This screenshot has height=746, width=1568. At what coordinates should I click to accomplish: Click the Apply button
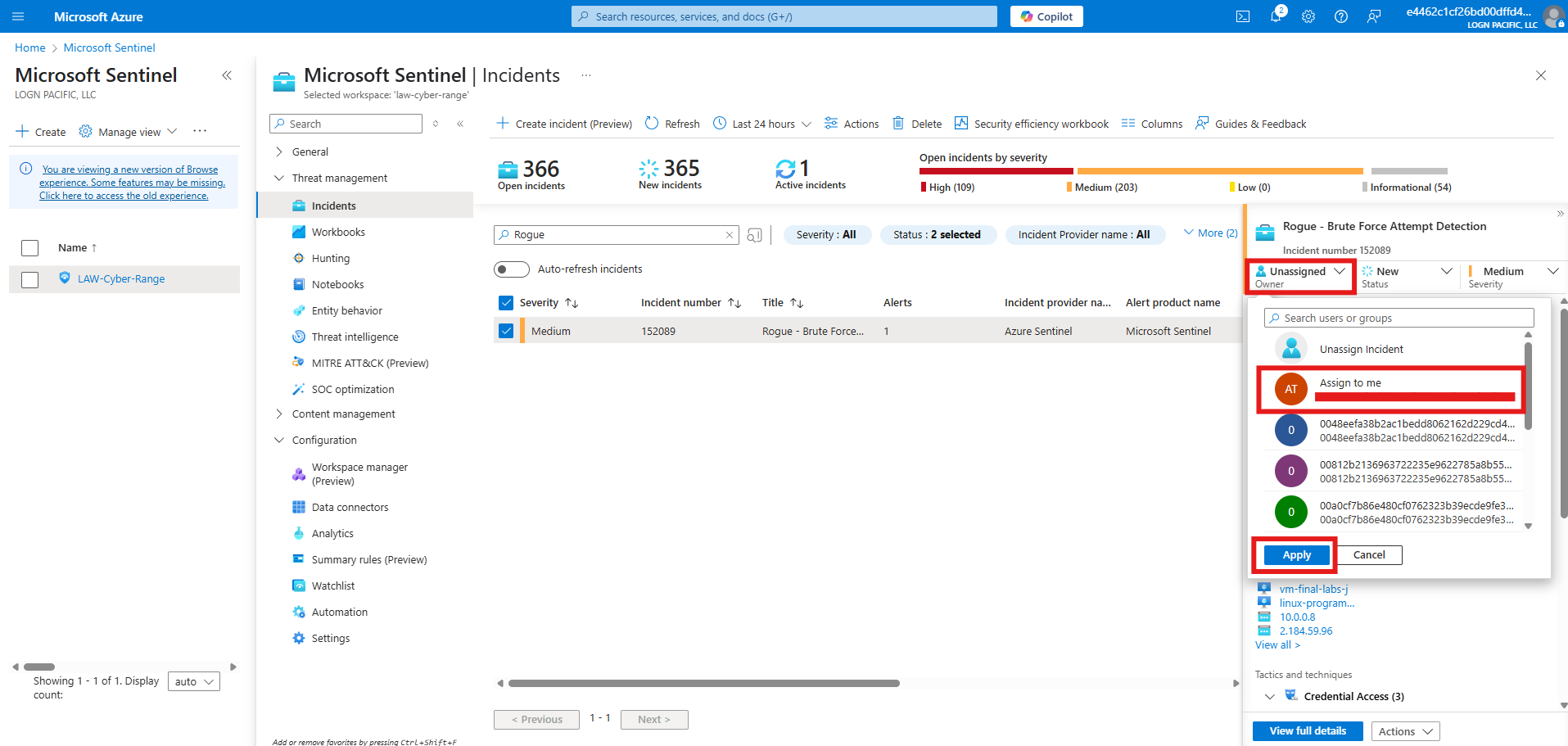(1297, 555)
